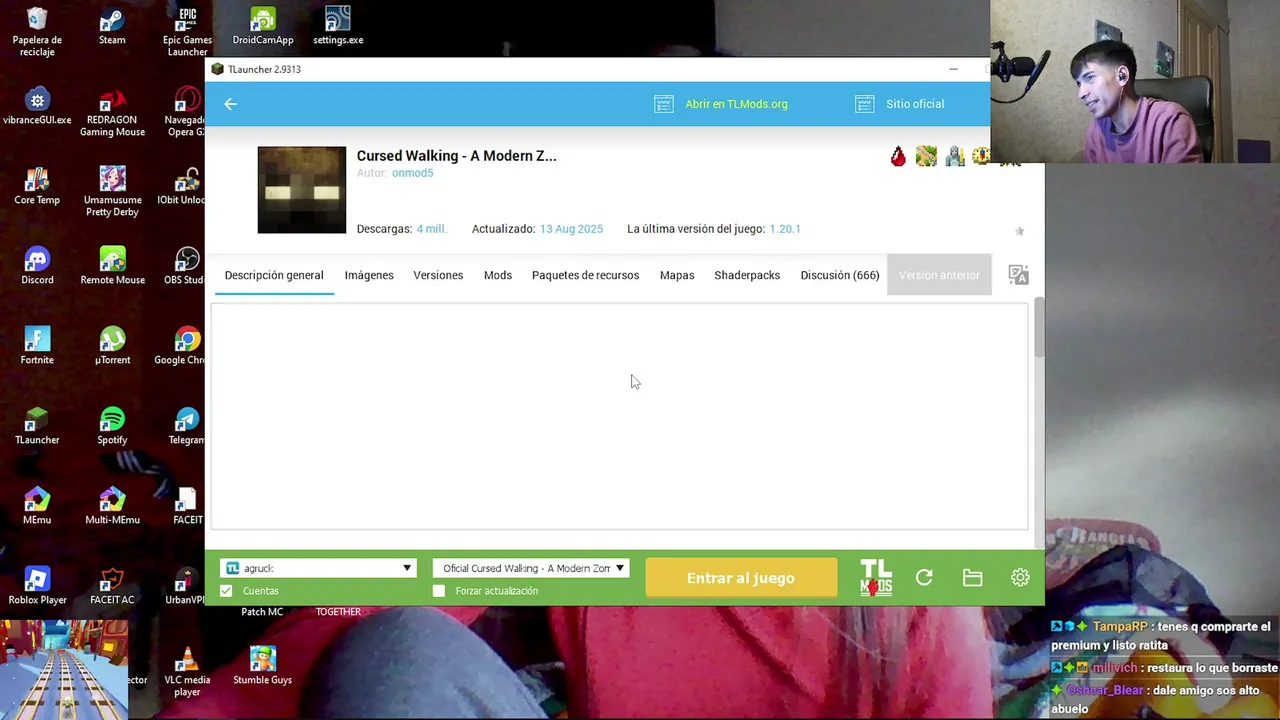
Task: Open author onmod5 profile link
Action: (x=412, y=173)
